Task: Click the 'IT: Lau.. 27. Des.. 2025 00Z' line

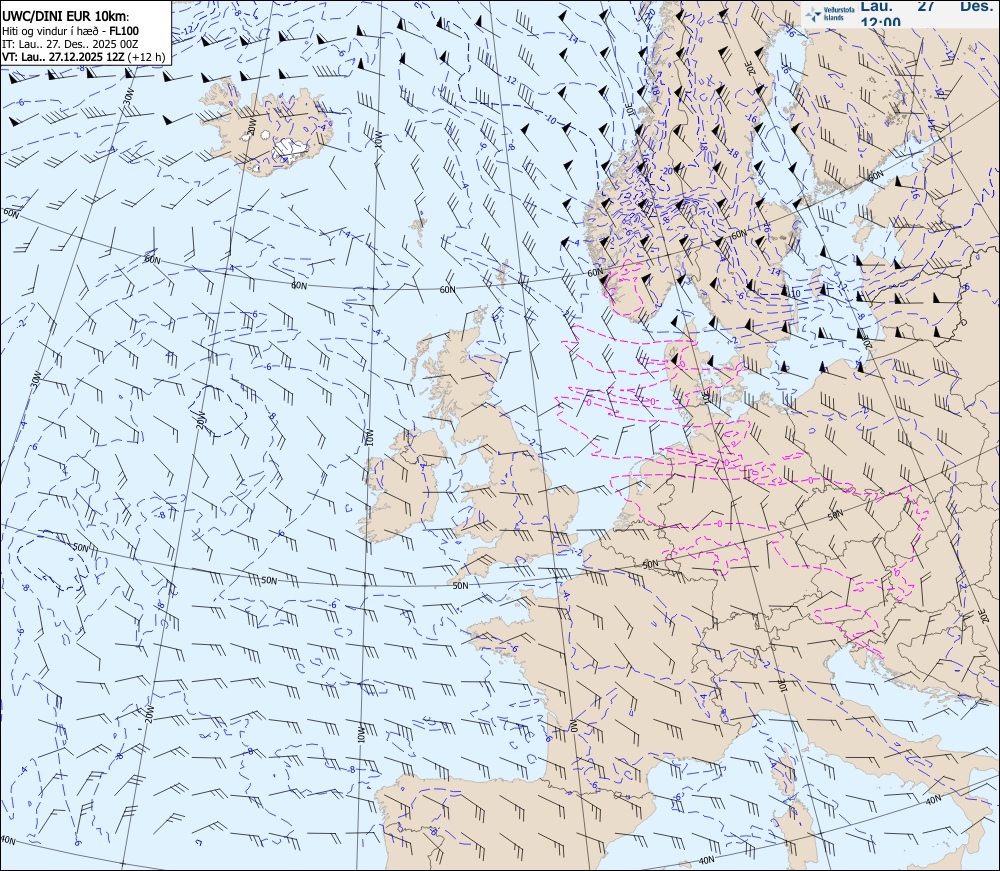Action: [70, 44]
